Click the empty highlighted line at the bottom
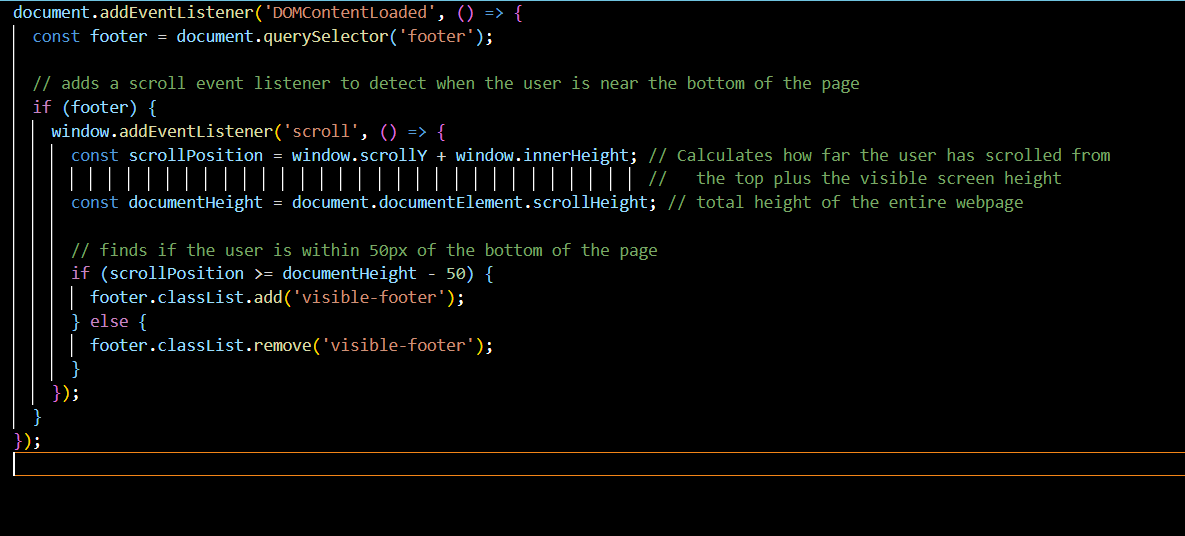 click(598, 465)
